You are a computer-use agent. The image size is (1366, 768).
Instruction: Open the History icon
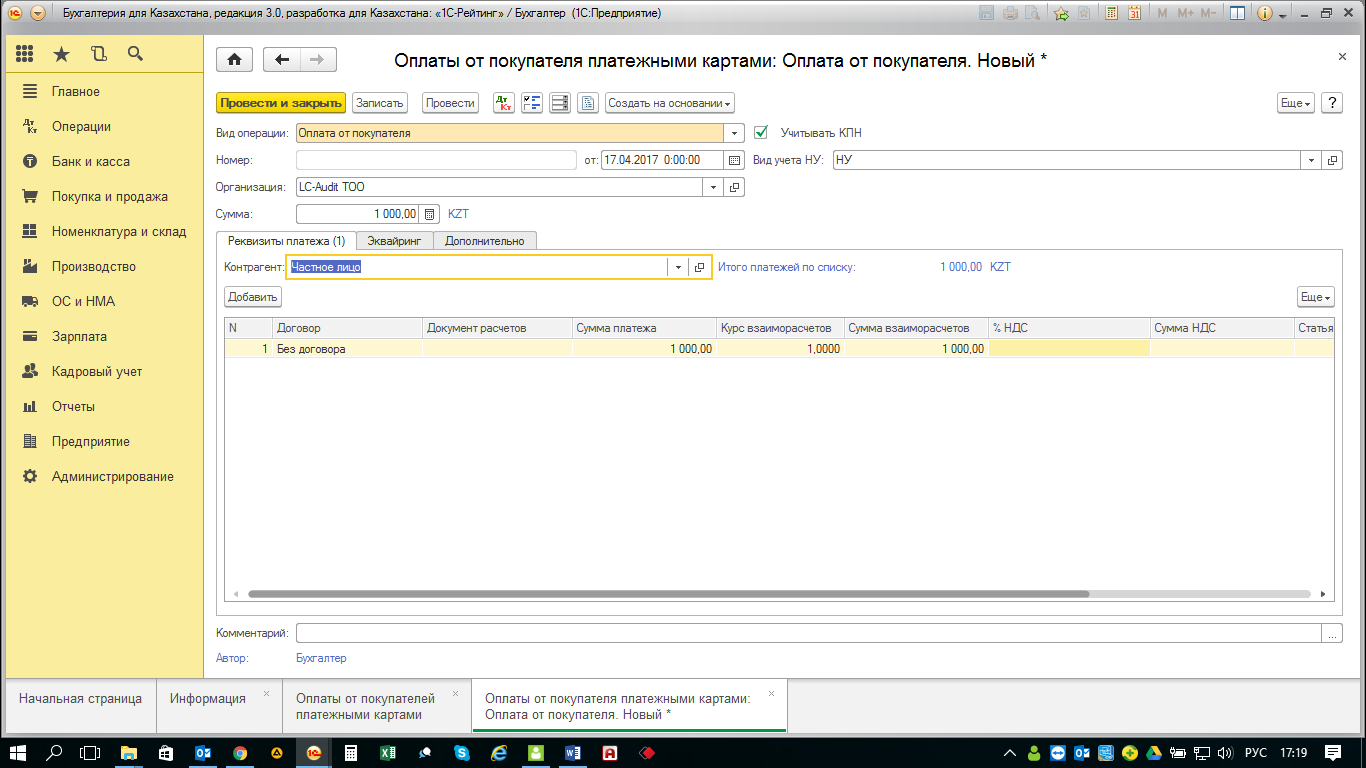point(98,54)
